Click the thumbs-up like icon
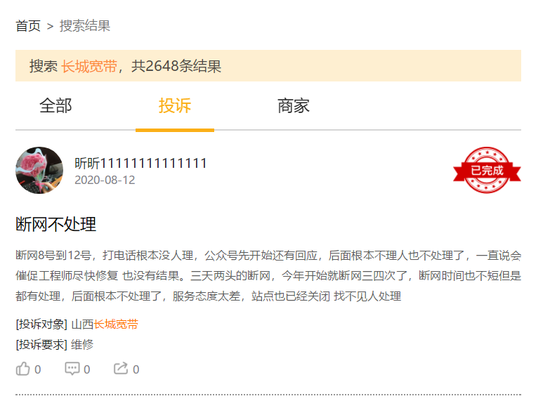 coord(23,369)
